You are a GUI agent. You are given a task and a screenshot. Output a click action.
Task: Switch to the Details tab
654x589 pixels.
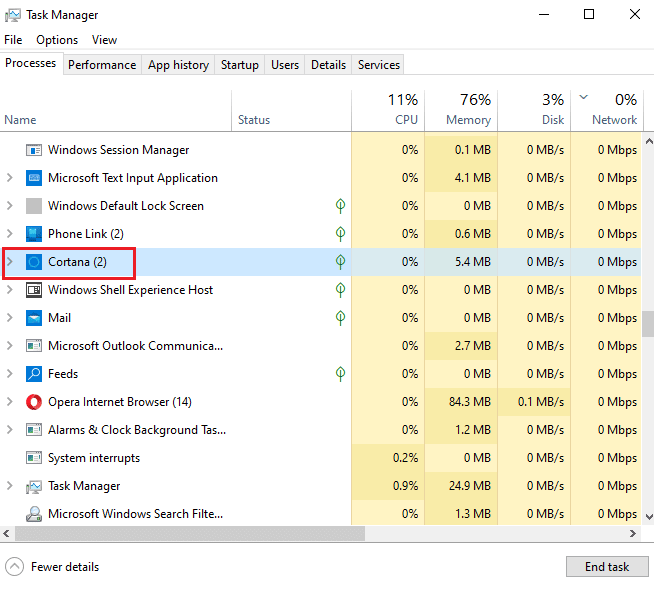(x=328, y=65)
